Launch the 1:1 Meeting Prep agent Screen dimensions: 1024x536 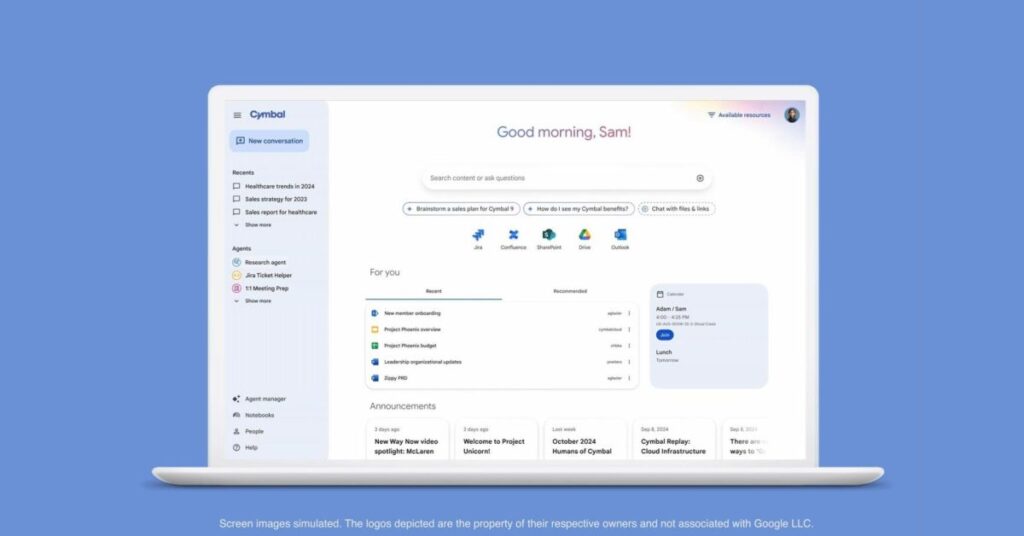click(x=261, y=288)
